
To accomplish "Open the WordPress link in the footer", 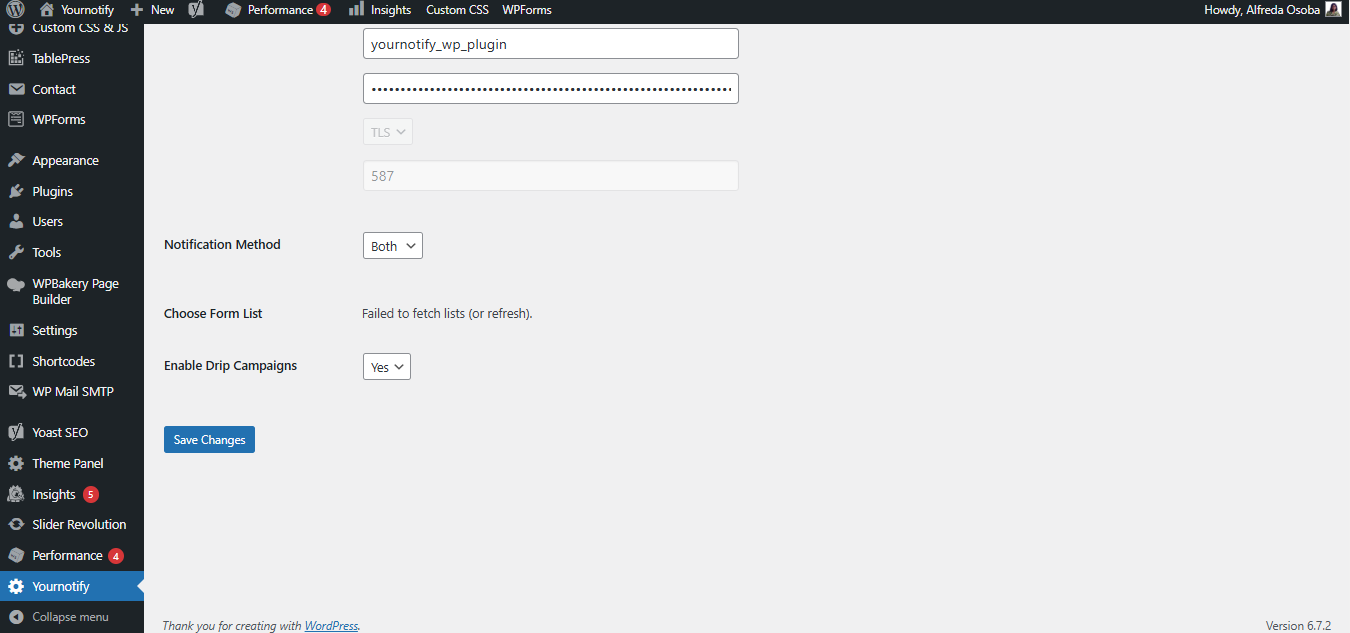I will 331,626.
